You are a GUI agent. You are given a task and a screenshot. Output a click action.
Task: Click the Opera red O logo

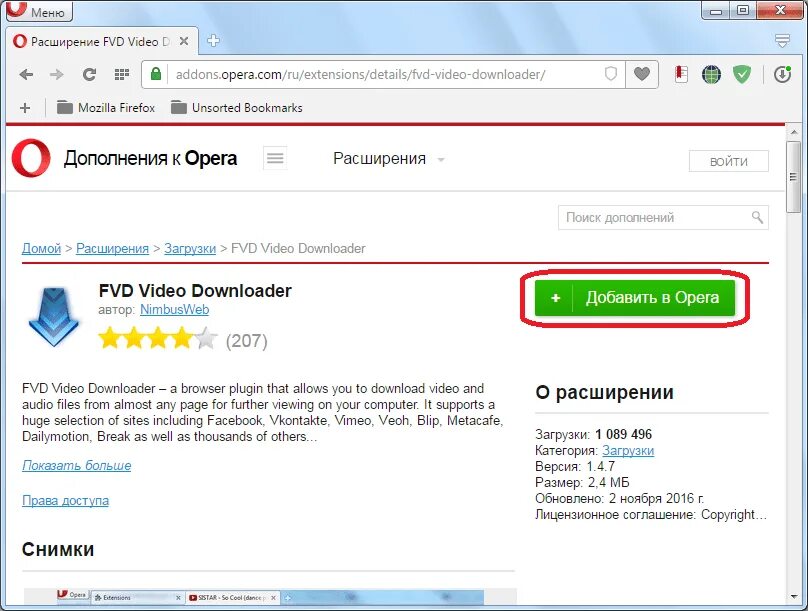click(x=31, y=158)
